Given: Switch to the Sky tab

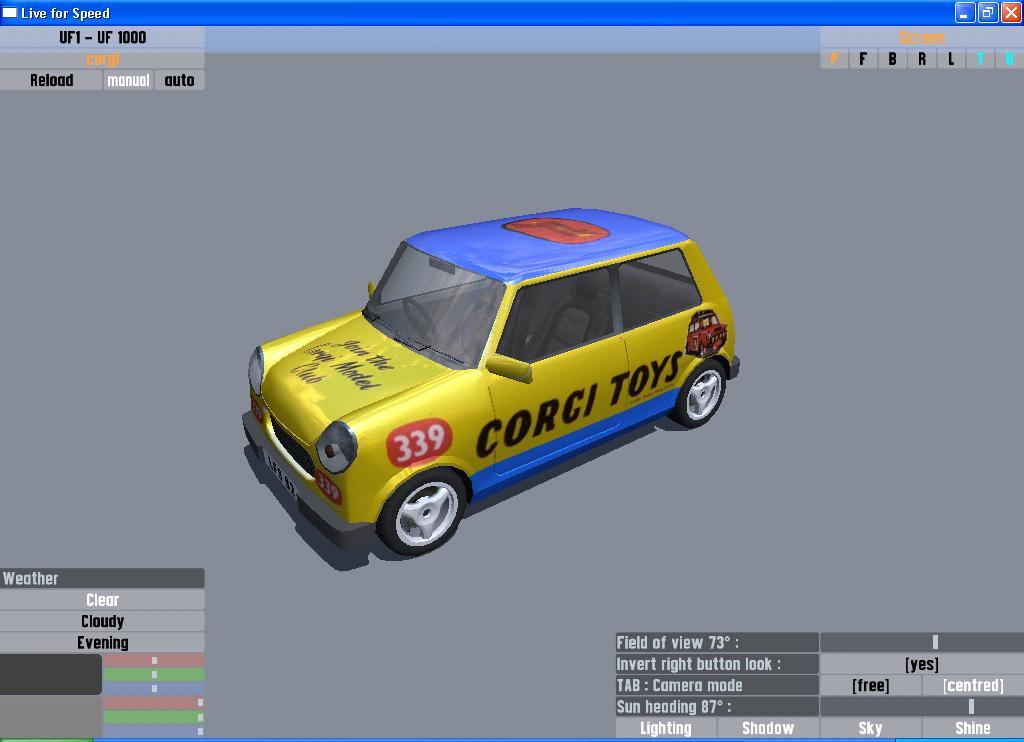Looking at the screenshot, I should (x=871, y=728).
